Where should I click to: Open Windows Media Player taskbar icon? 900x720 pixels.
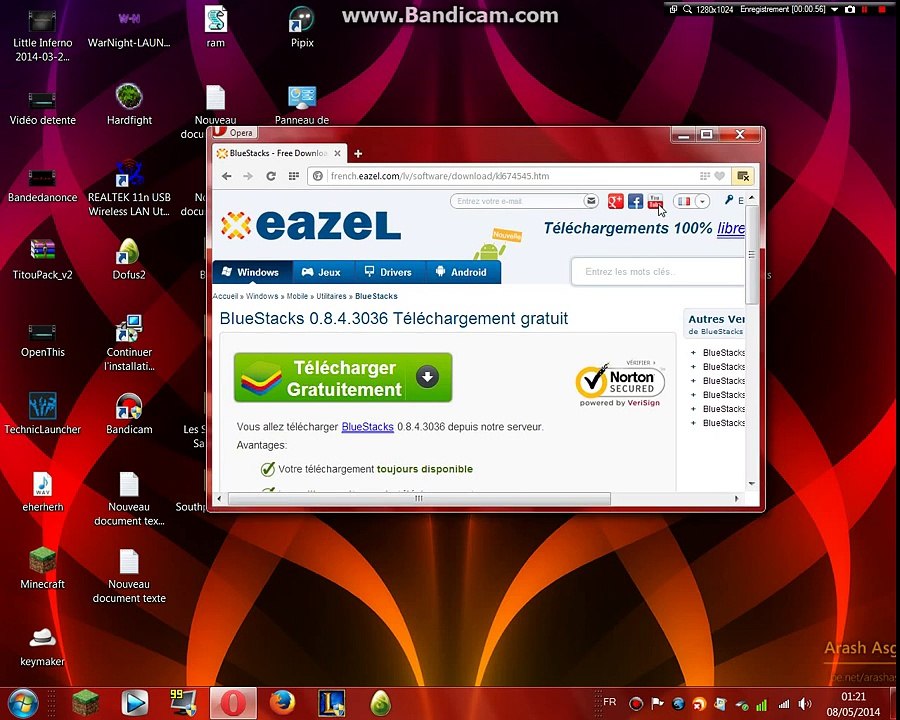(134, 702)
